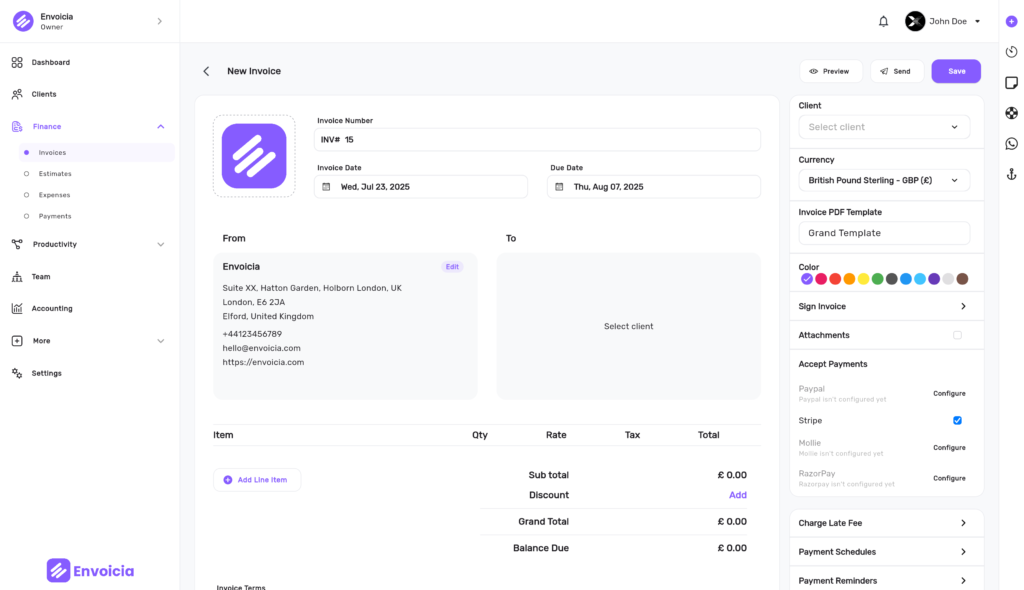Open the WhatsApp icon in right rail
Viewport: 1024px width, 590px height.
(x=1012, y=144)
